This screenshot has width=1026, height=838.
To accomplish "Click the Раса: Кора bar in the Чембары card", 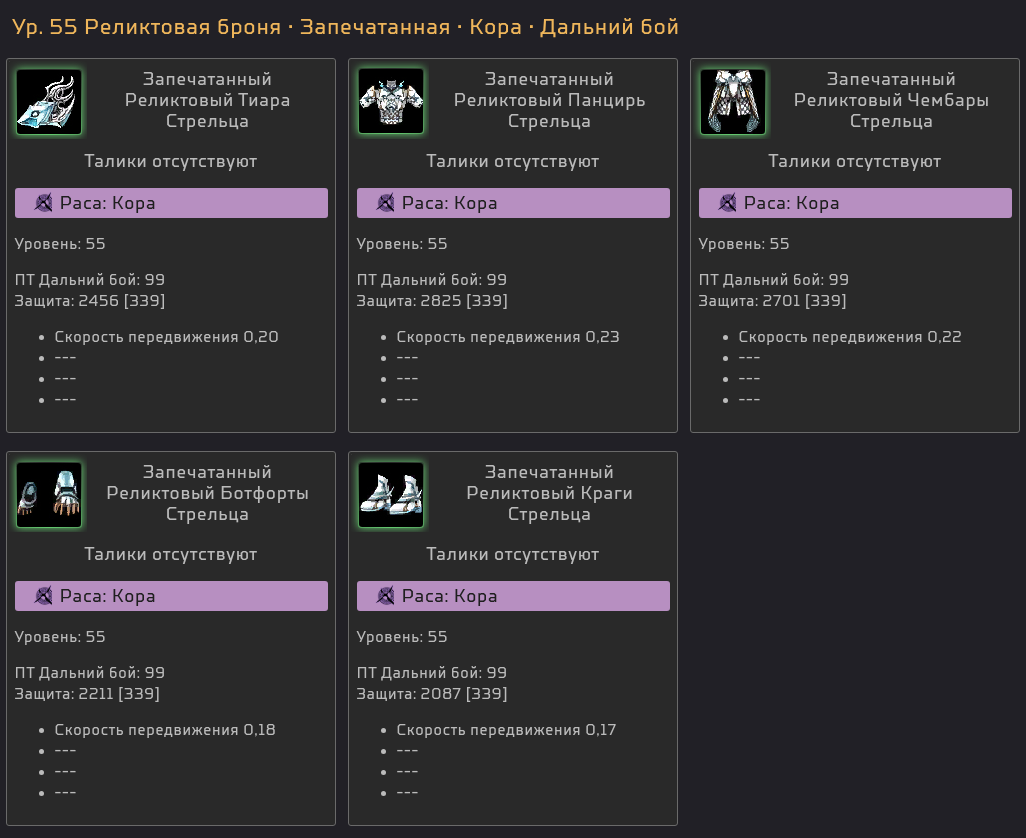I will [x=855, y=203].
